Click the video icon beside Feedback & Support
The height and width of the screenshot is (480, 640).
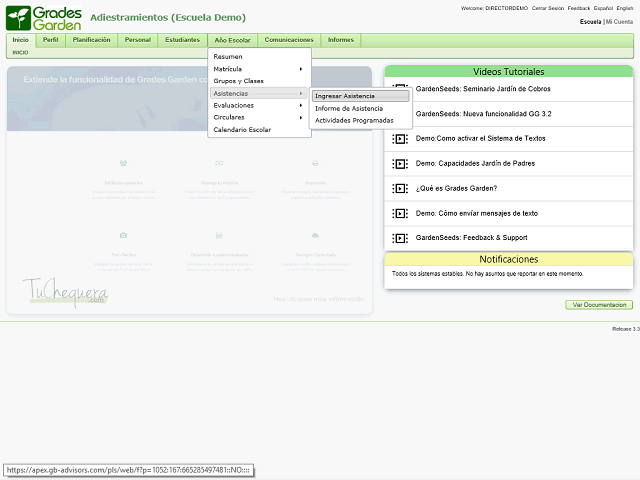(x=400, y=238)
